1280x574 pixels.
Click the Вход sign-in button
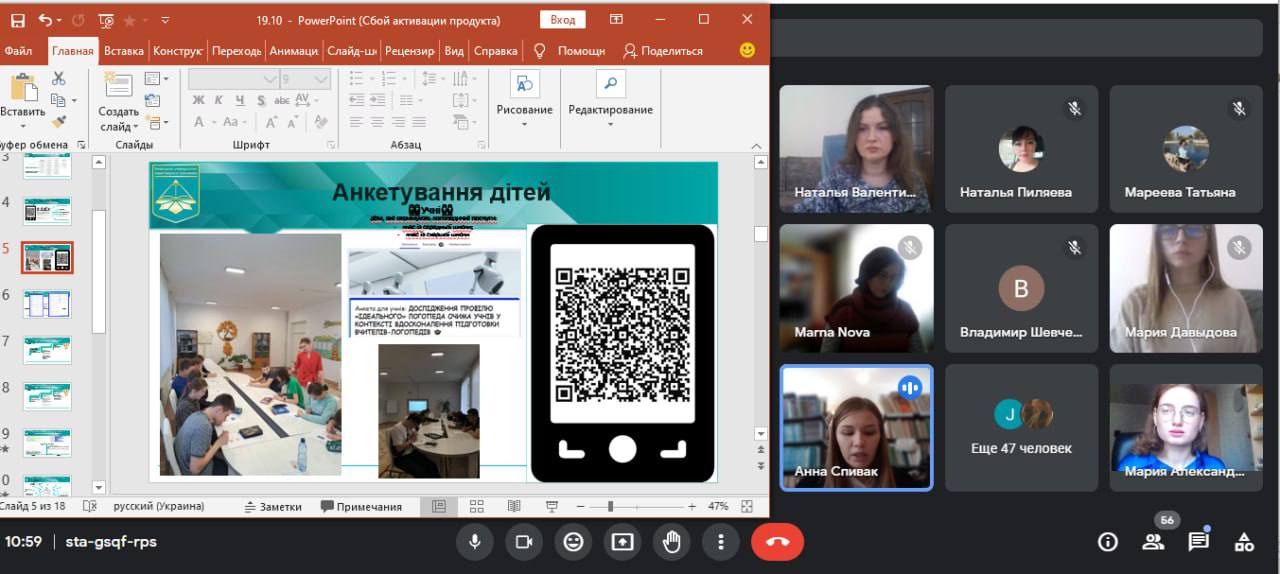point(563,20)
